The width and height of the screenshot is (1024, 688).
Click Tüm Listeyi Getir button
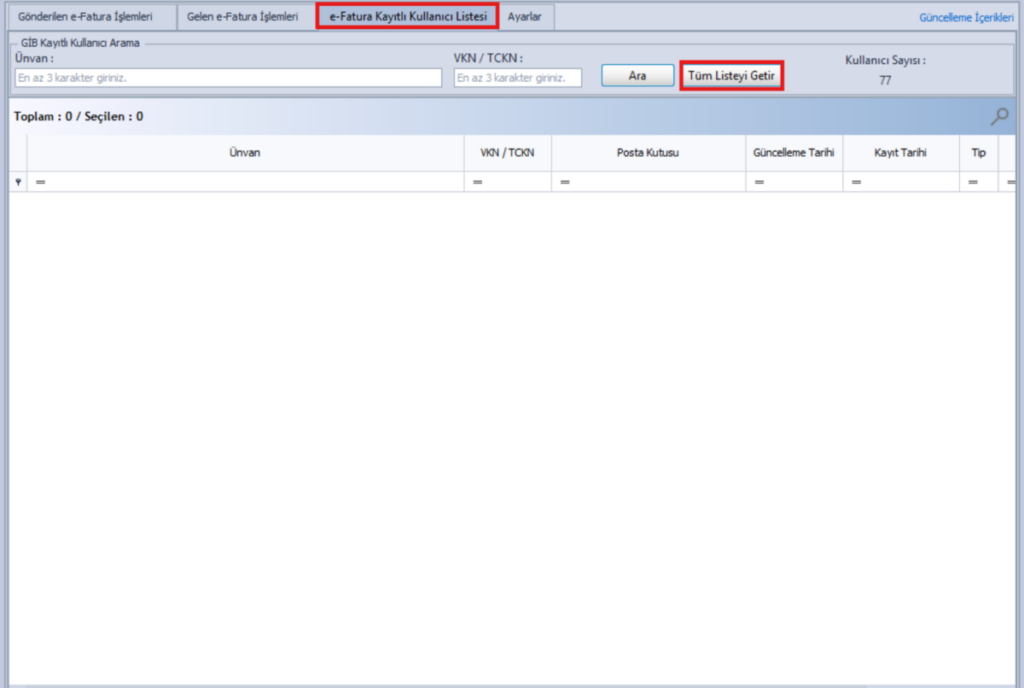(731, 76)
